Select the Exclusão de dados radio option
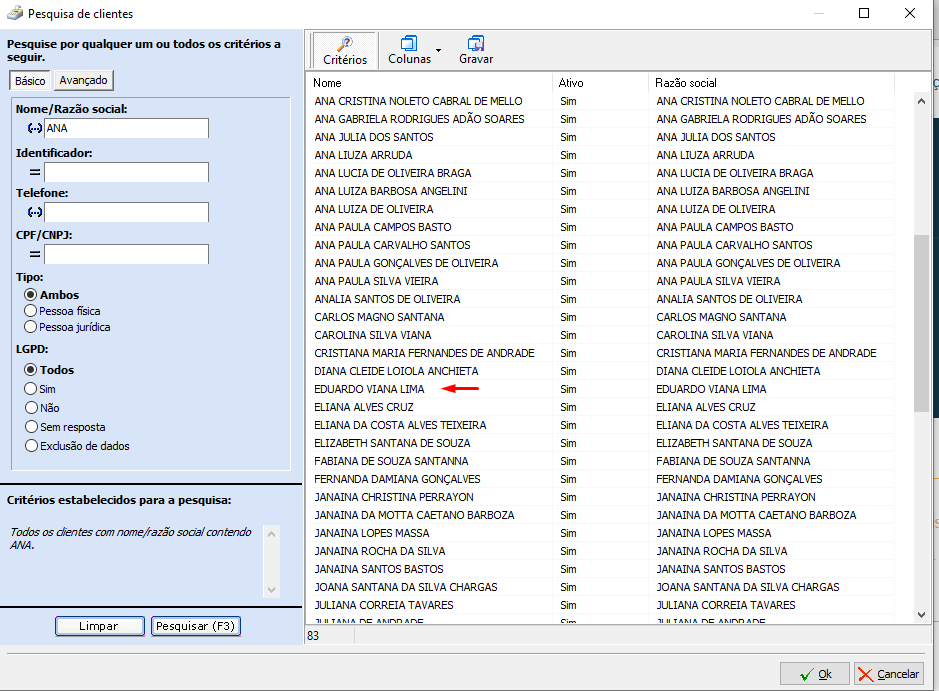 point(31,446)
